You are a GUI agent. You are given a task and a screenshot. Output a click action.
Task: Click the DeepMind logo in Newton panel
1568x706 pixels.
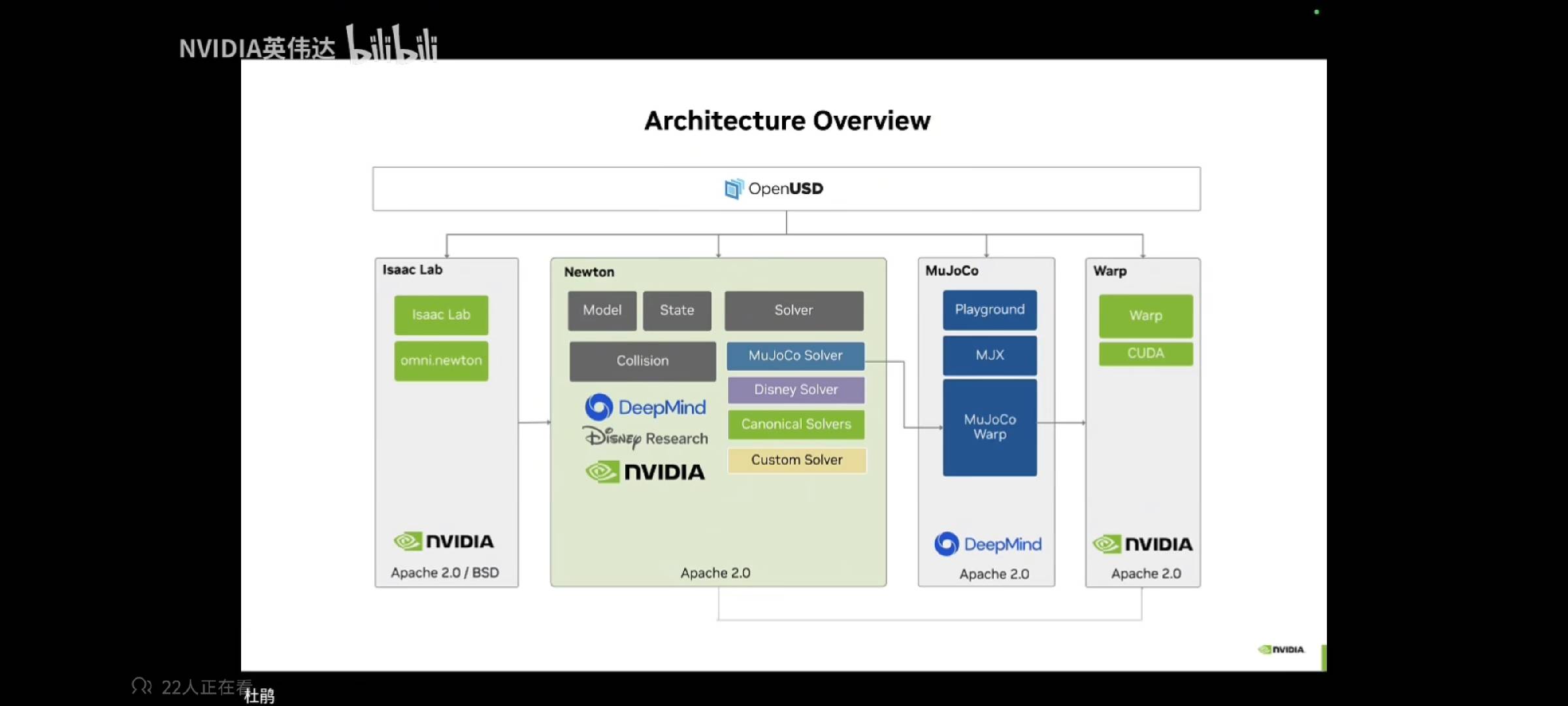tap(645, 407)
